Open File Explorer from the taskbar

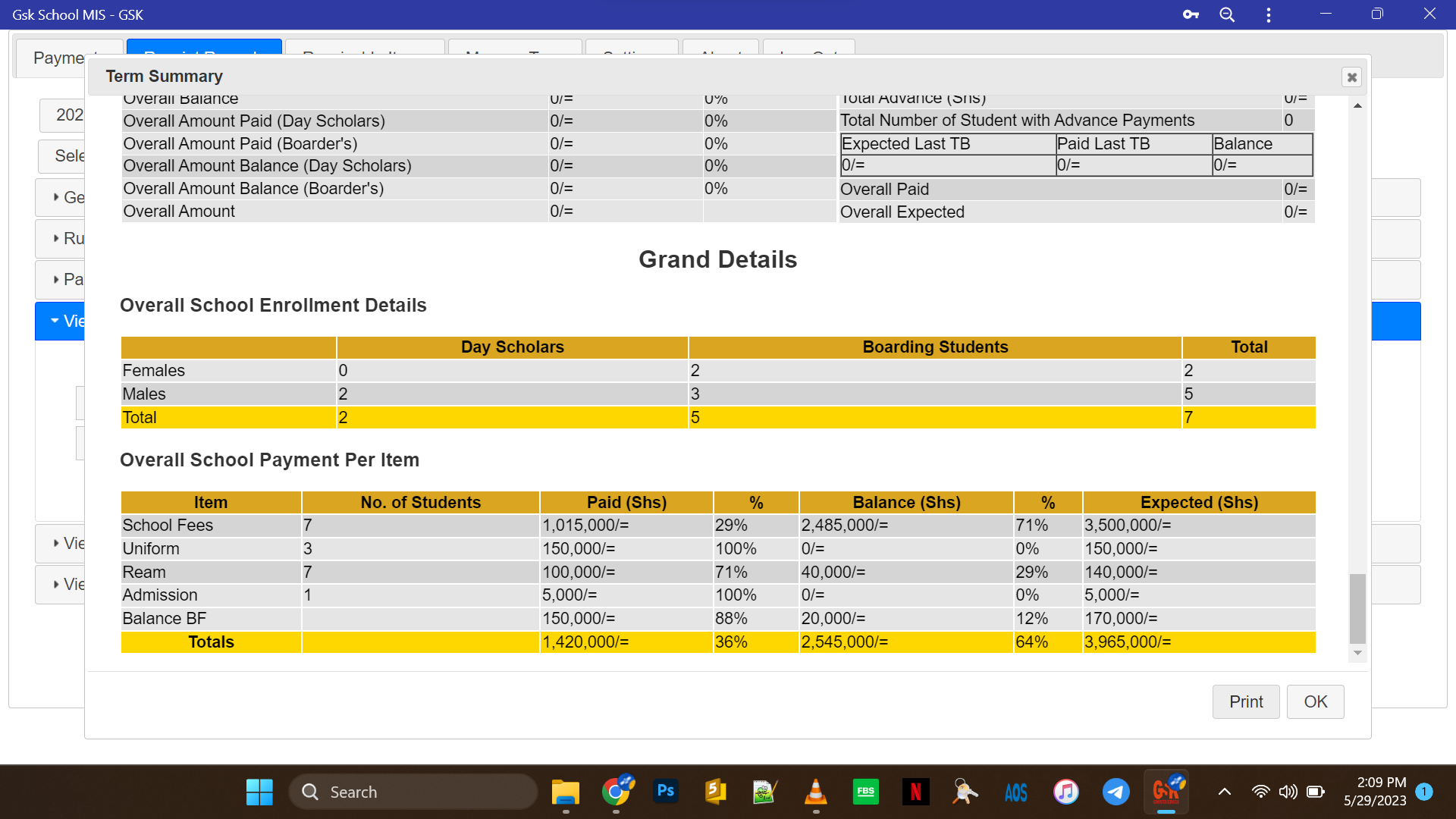click(x=565, y=792)
